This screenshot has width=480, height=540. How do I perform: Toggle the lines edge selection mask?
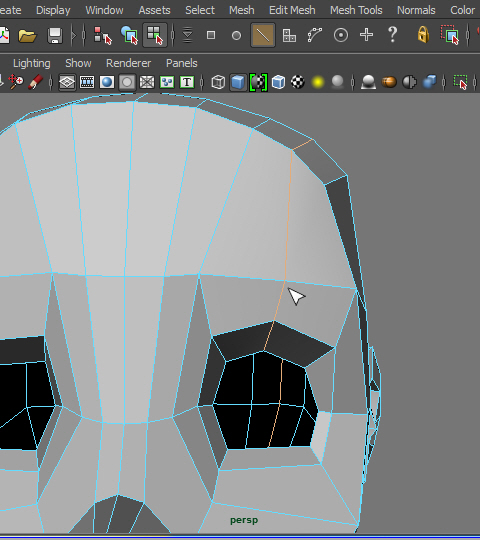[x=263, y=35]
